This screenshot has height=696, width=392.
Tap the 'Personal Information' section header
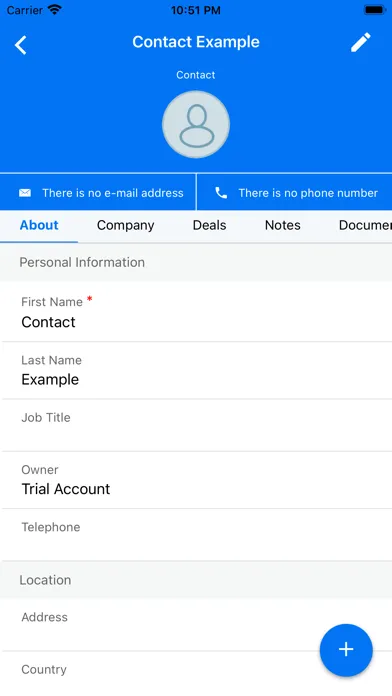pos(196,262)
